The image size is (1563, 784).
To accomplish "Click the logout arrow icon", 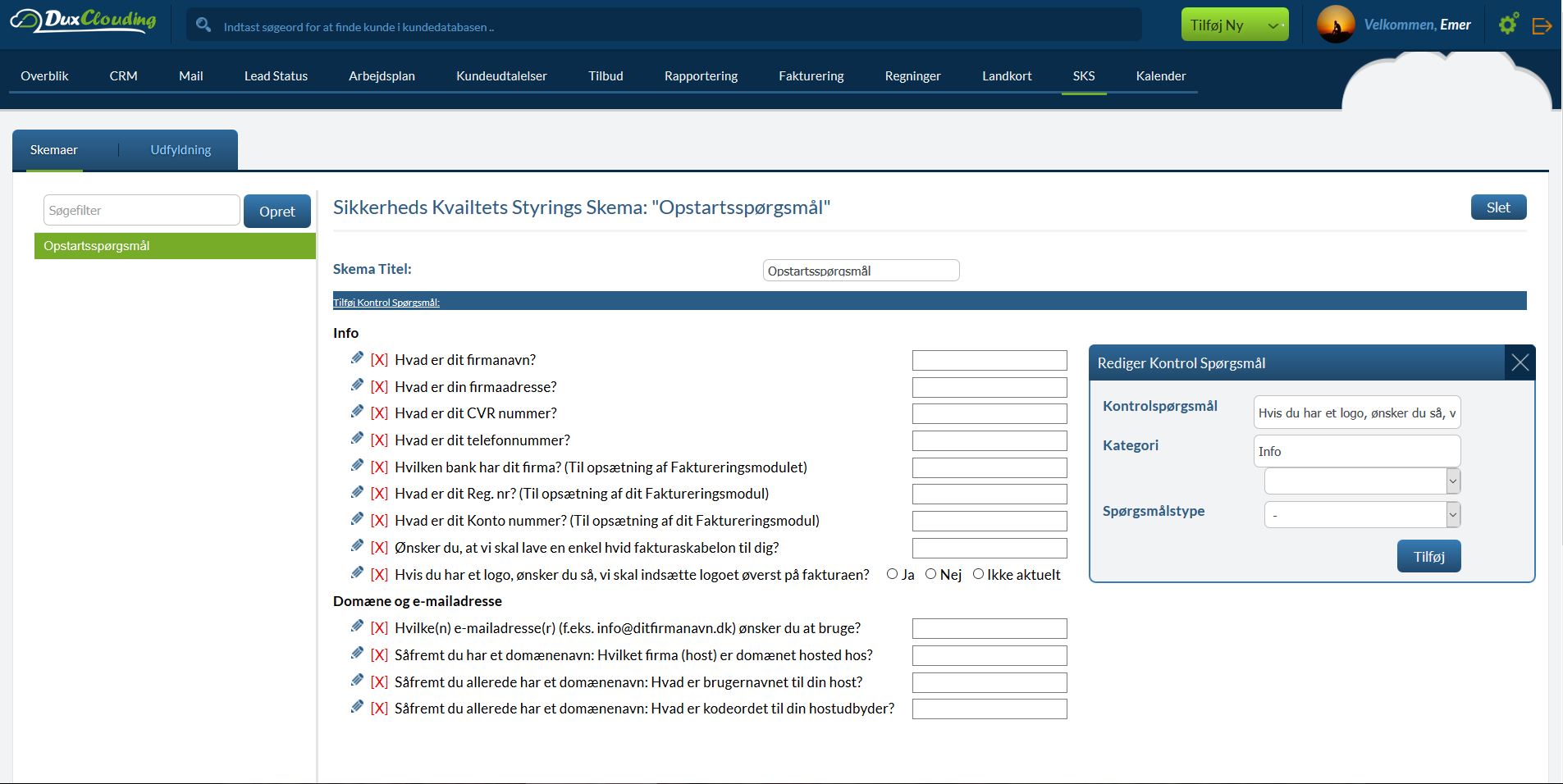I will tap(1542, 26).
